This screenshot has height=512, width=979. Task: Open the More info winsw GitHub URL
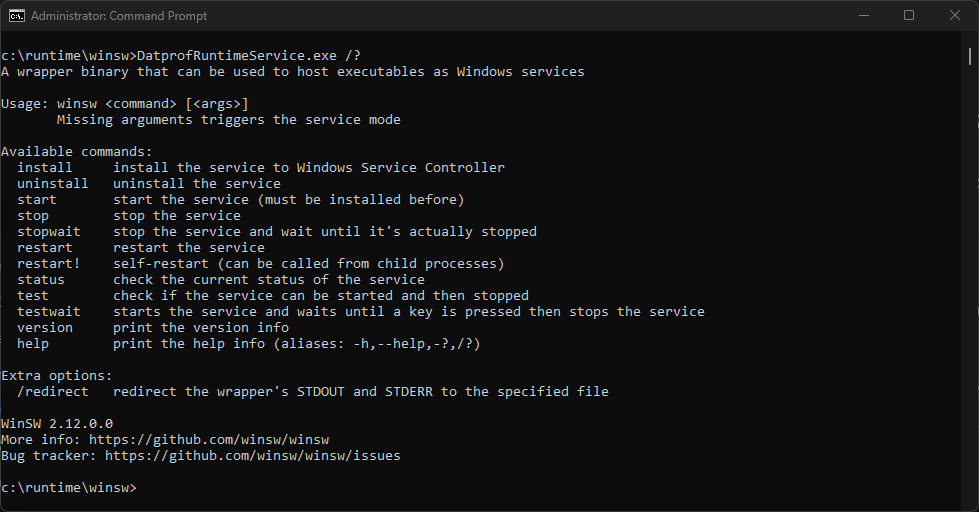209,440
